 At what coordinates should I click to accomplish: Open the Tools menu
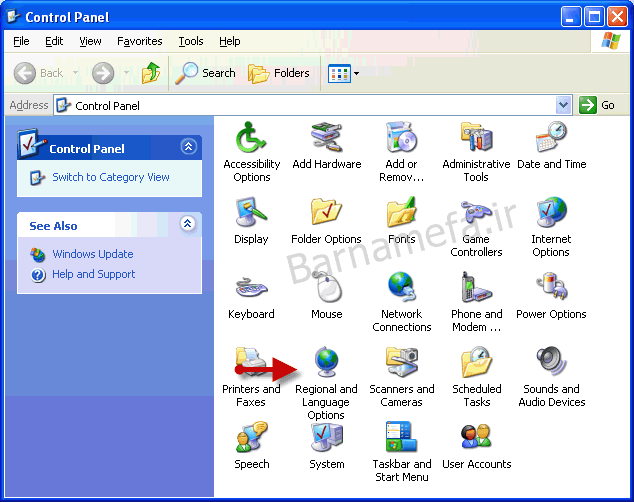[191, 41]
